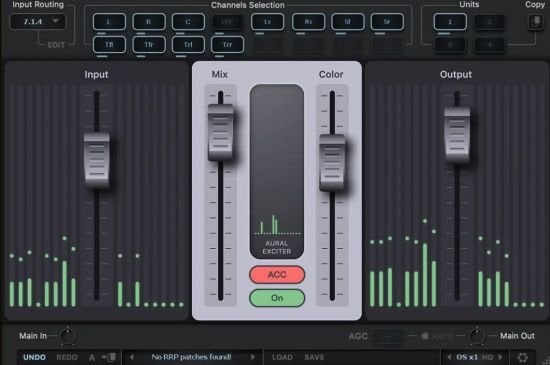Click the REDO button

[67, 357]
